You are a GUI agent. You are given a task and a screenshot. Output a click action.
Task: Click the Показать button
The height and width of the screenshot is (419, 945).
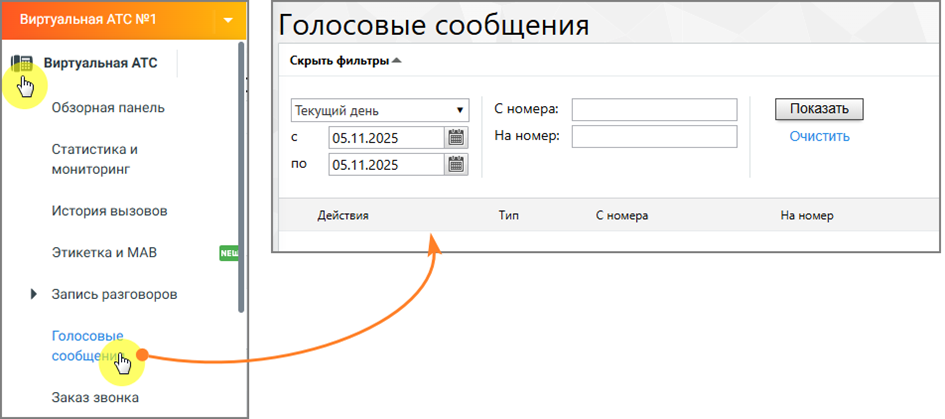819,109
